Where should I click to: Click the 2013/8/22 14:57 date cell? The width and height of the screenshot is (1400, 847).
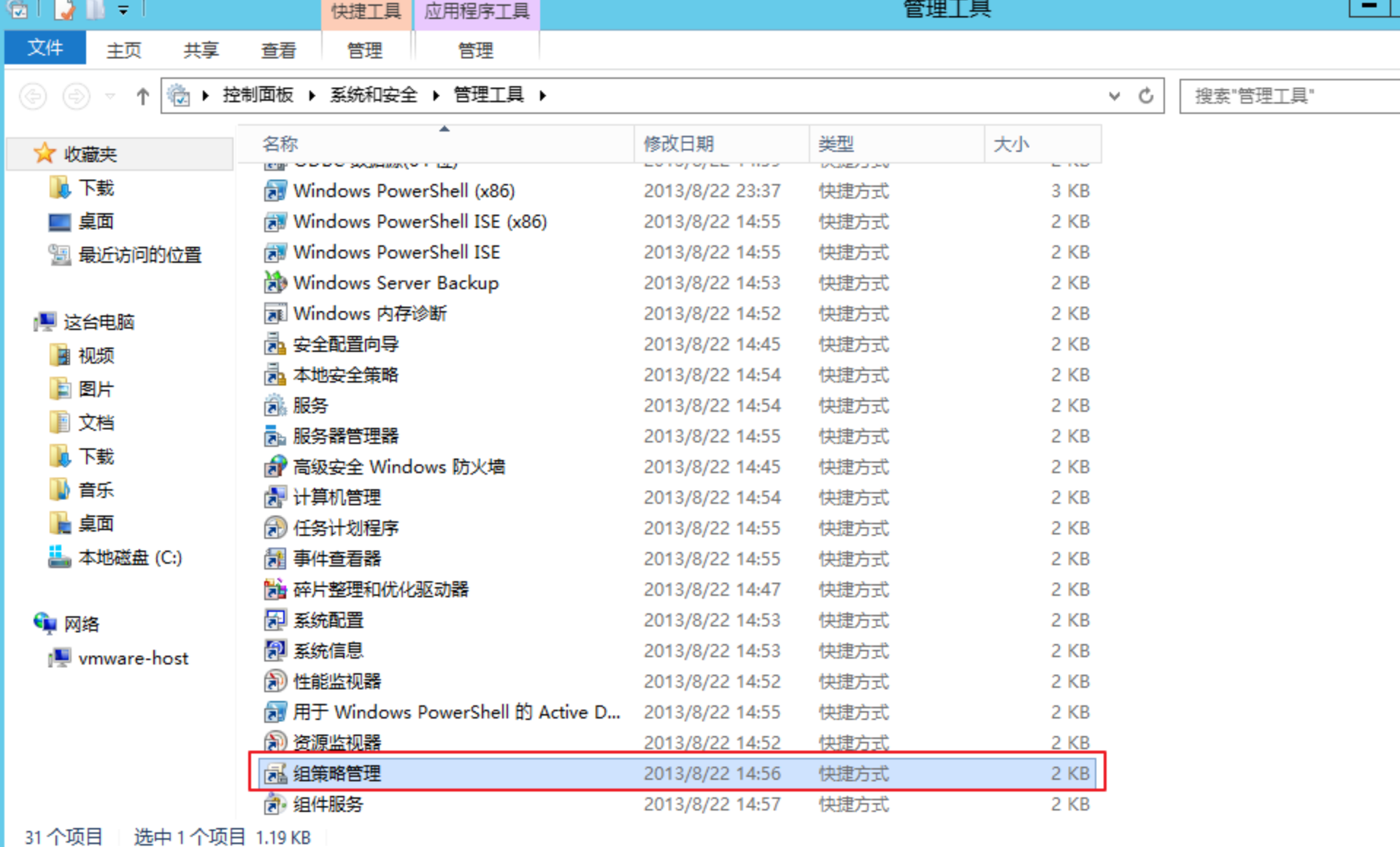click(712, 805)
